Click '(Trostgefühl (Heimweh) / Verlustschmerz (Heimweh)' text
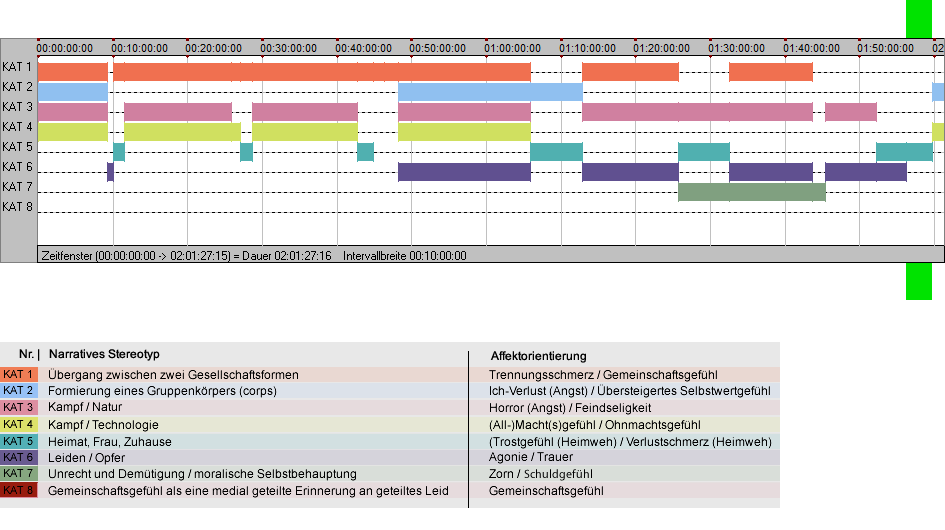Image resolution: width=945 pixels, height=530 pixels. [630, 441]
